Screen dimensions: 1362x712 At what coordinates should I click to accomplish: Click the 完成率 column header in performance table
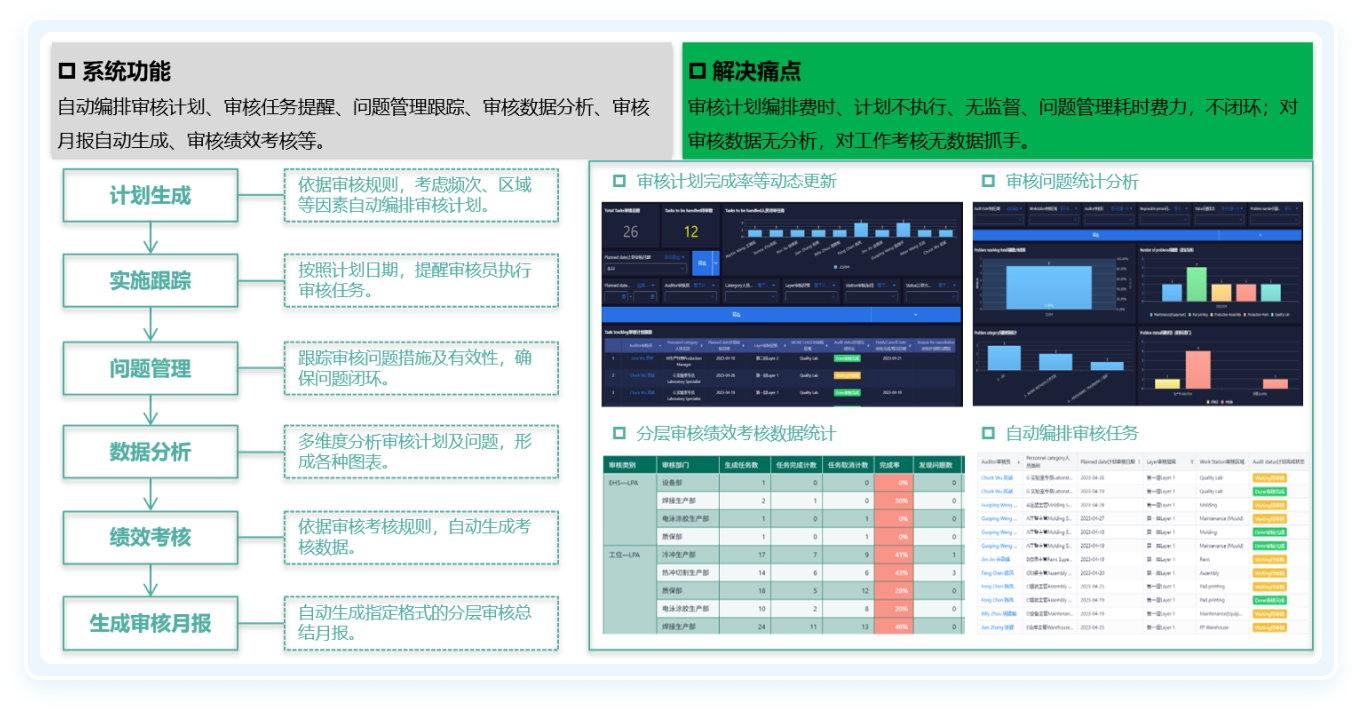pos(892,464)
